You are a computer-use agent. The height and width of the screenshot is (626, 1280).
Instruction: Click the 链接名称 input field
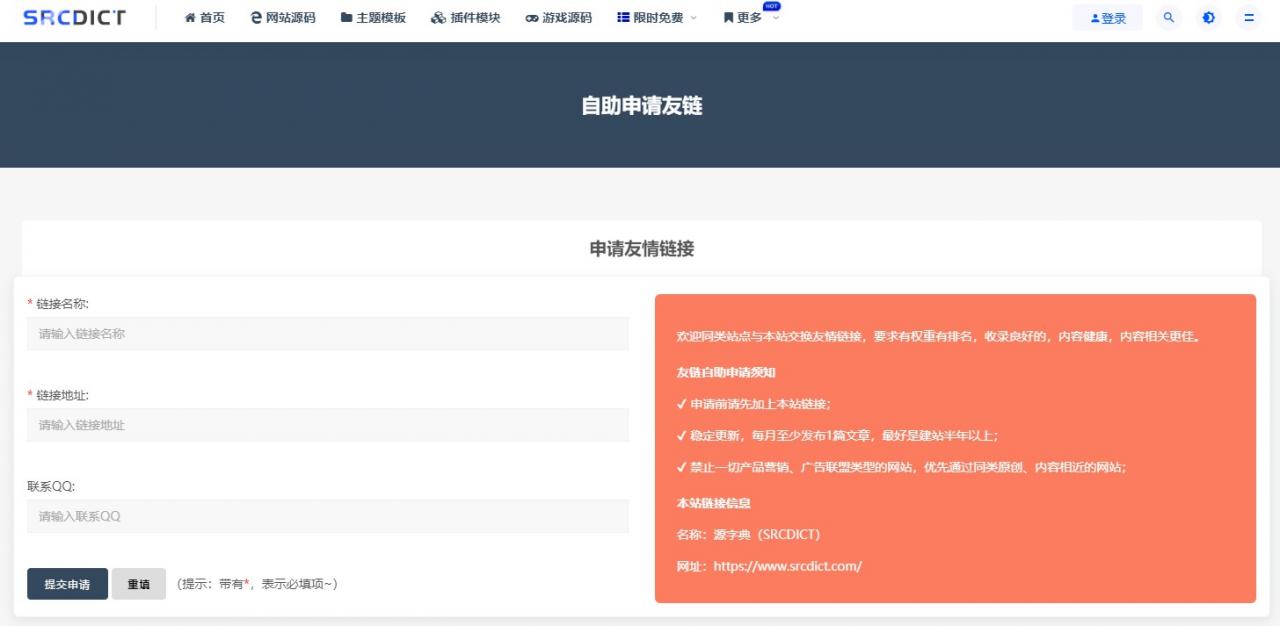coord(328,333)
